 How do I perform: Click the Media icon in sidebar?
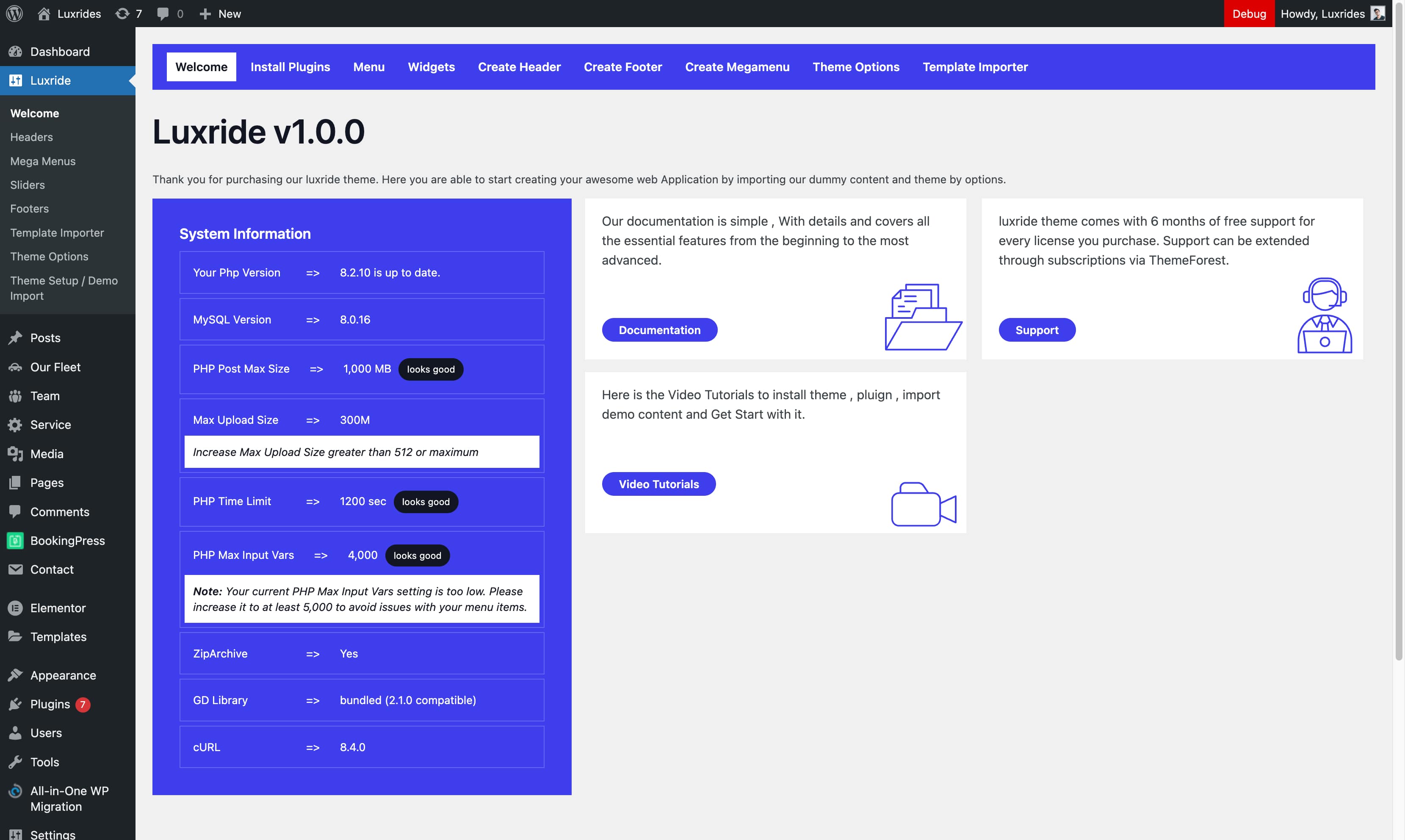tap(15, 454)
